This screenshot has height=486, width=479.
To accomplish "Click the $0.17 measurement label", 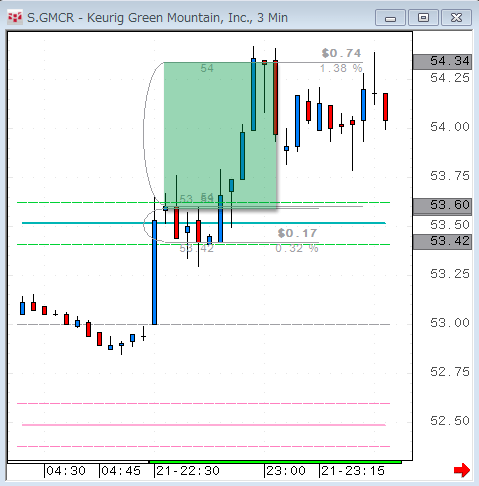I will click(297, 233).
